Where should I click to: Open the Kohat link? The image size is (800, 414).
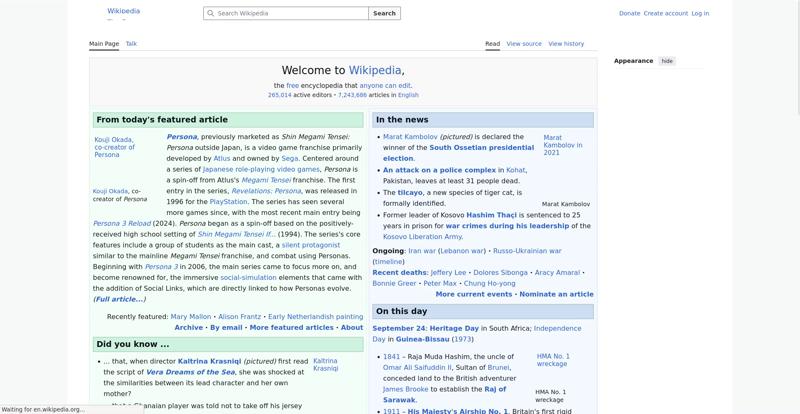coord(516,170)
